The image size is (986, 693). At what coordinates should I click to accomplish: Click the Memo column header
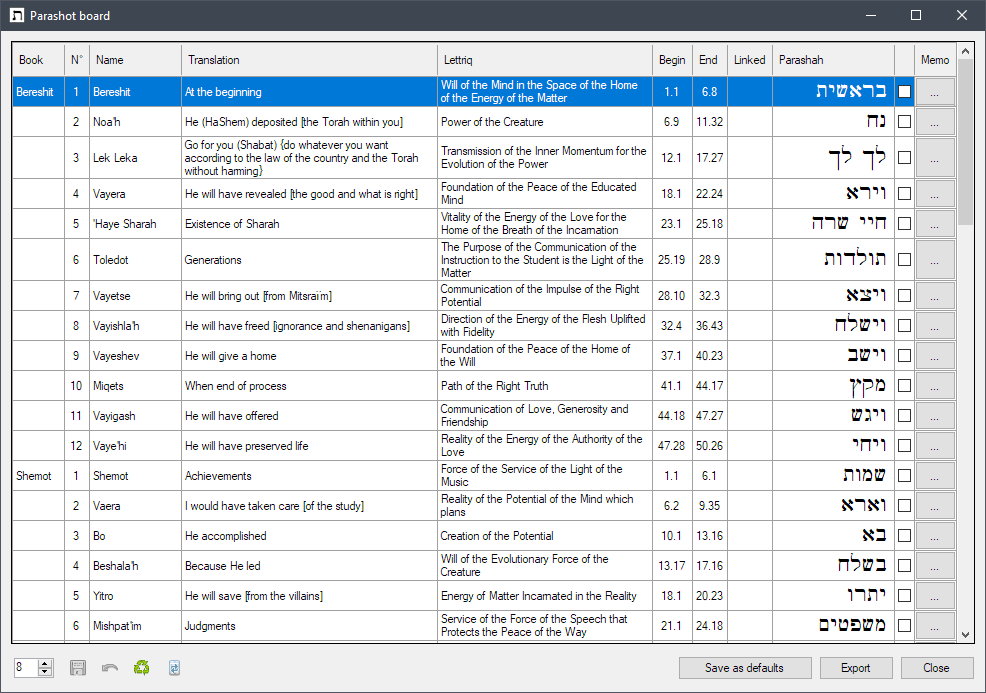(x=935, y=60)
